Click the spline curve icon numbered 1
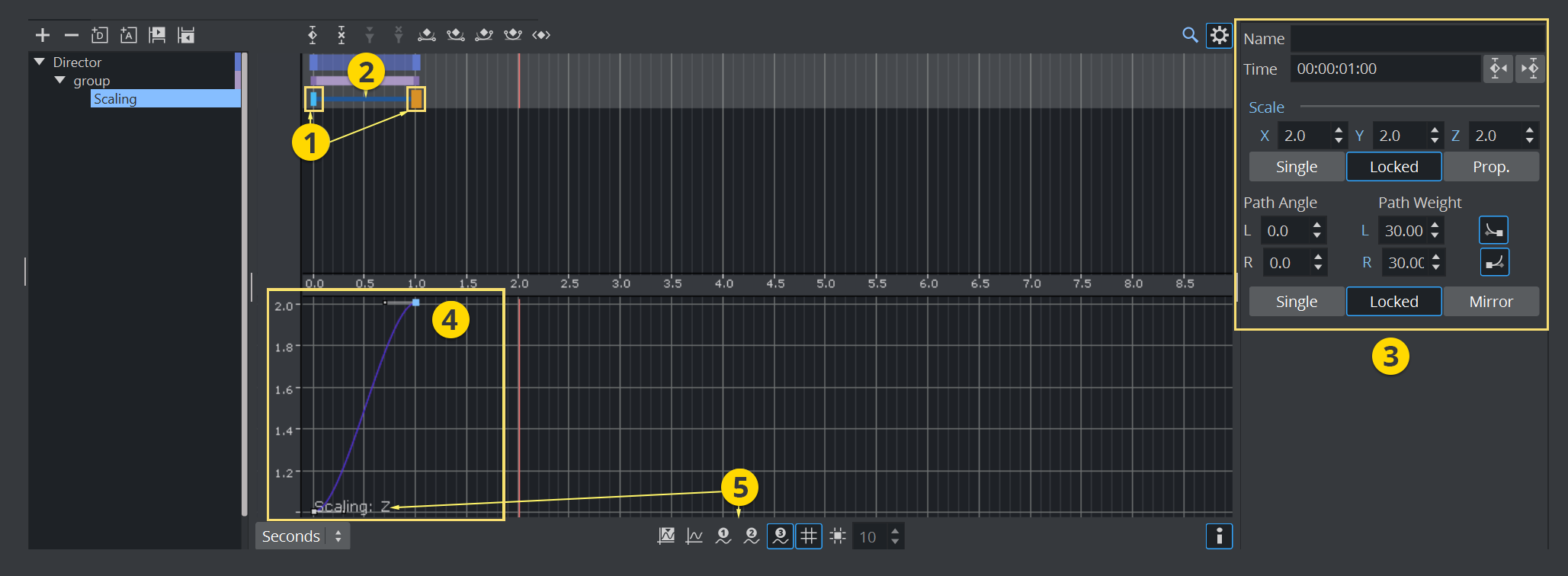Viewport: 1568px width, 576px height. coord(723,536)
